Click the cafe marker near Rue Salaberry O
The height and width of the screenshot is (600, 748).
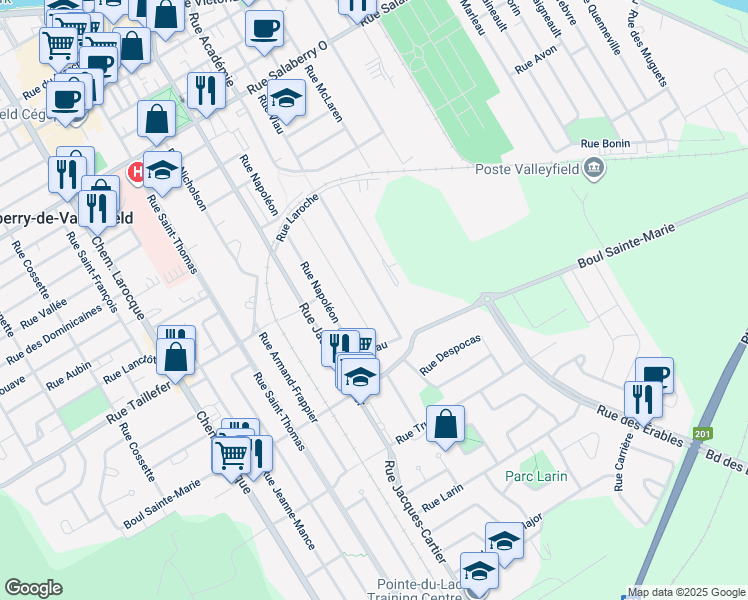pos(264,30)
